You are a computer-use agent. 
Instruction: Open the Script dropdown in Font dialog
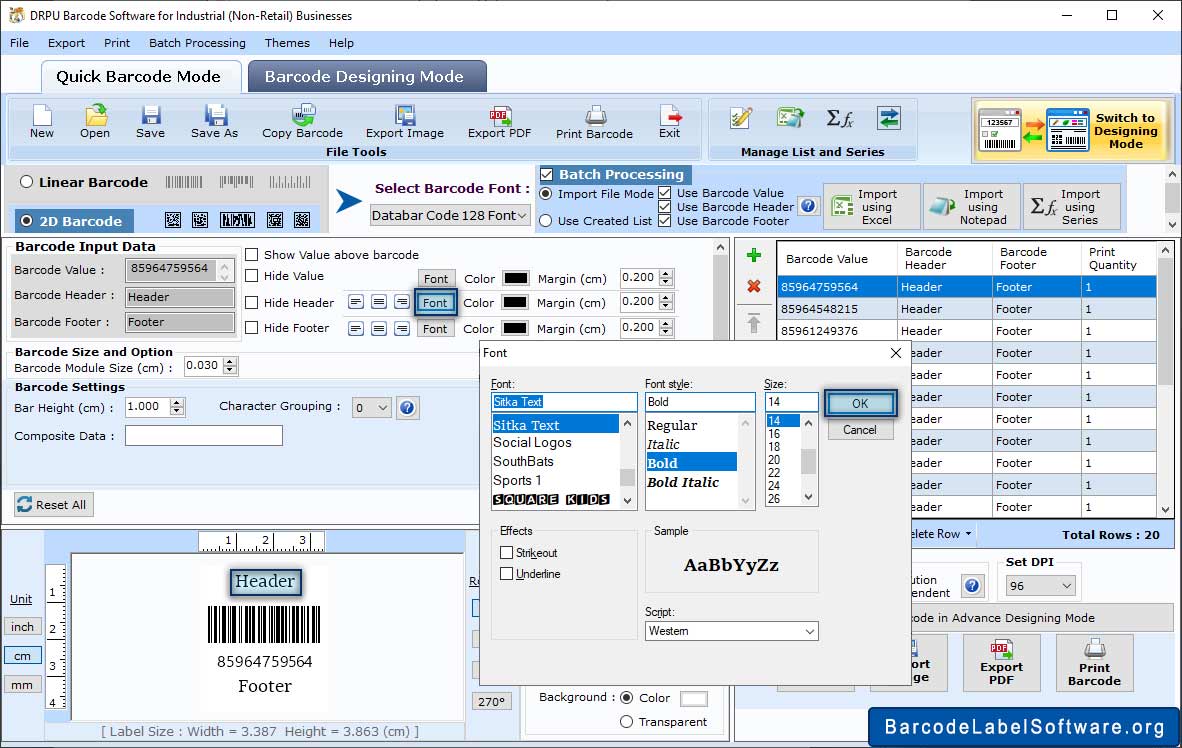(x=731, y=631)
